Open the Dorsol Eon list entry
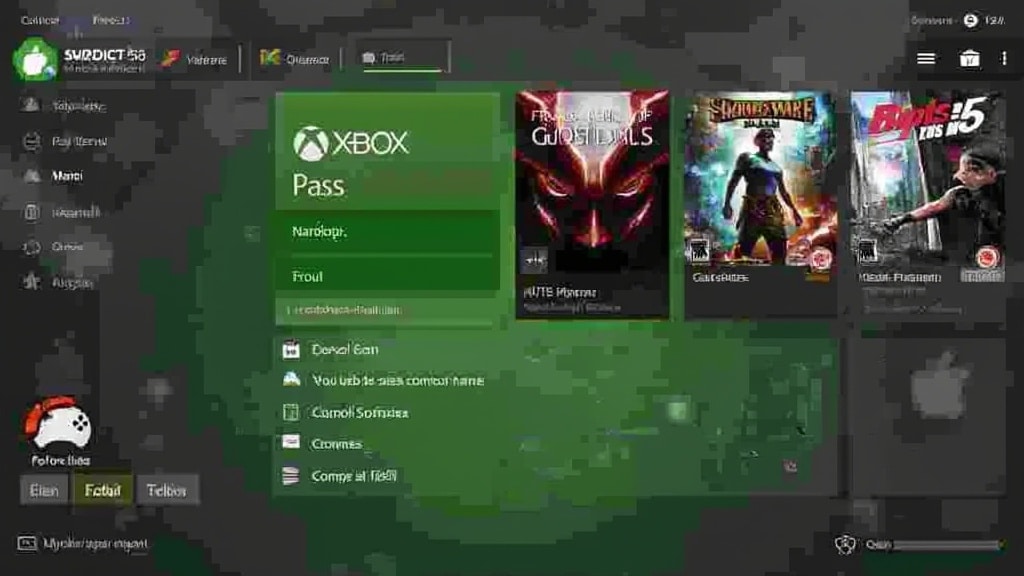Image resolution: width=1024 pixels, height=576 pixels. [x=330, y=350]
